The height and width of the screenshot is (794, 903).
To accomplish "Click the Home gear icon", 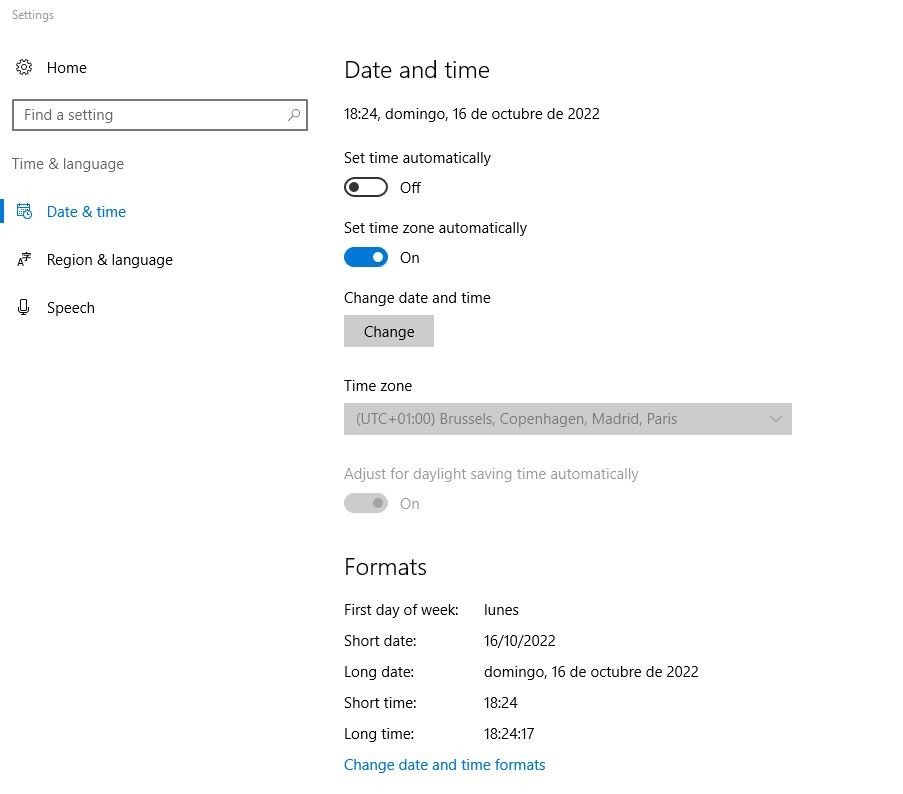I will pyautogui.click(x=24, y=68).
